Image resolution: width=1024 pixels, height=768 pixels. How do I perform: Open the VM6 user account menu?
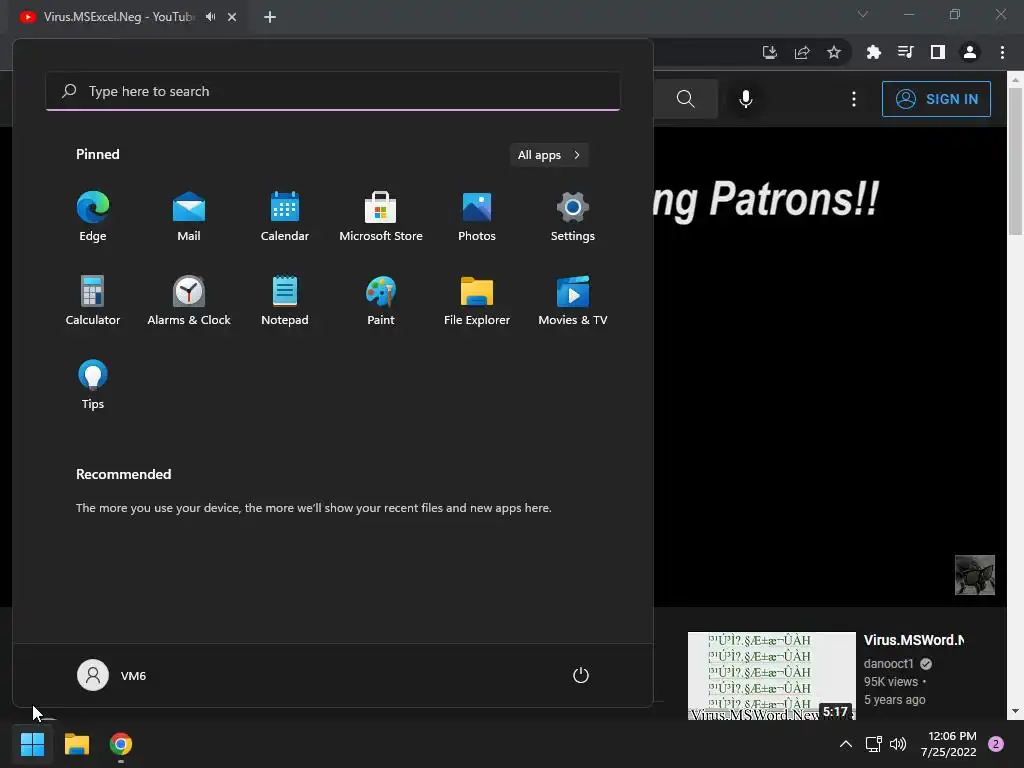[x=112, y=675]
